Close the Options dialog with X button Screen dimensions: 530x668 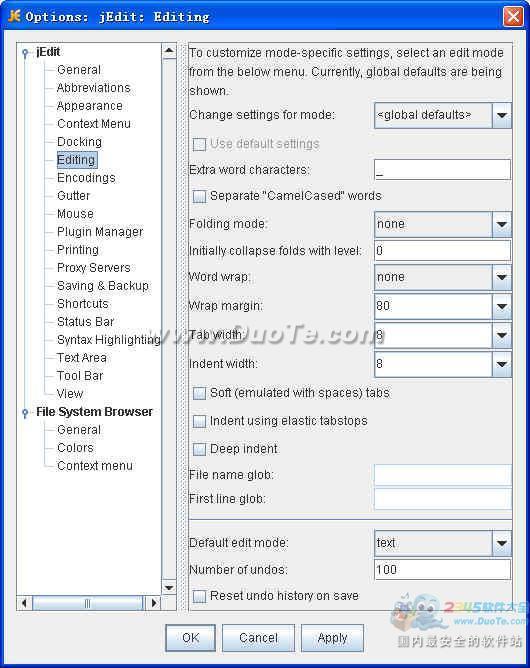click(x=513, y=17)
